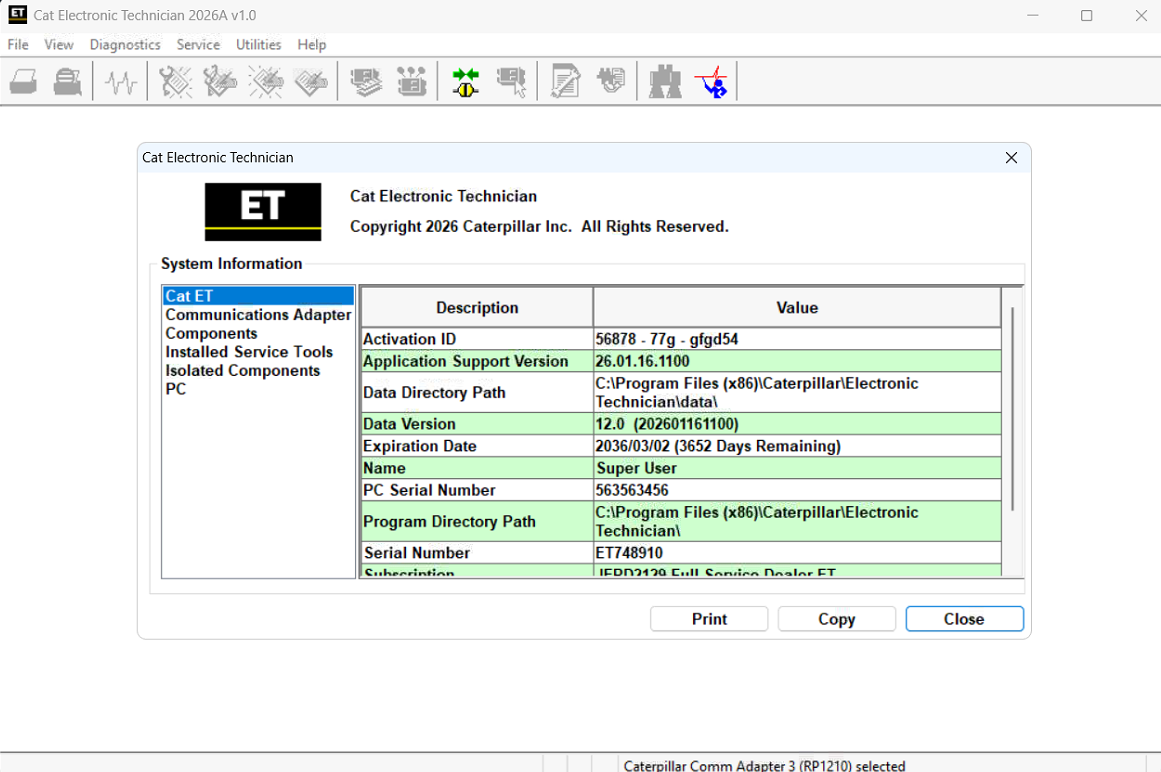Click the green Connect icon
Image resolution: width=1161 pixels, height=772 pixels.
click(464, 81)
